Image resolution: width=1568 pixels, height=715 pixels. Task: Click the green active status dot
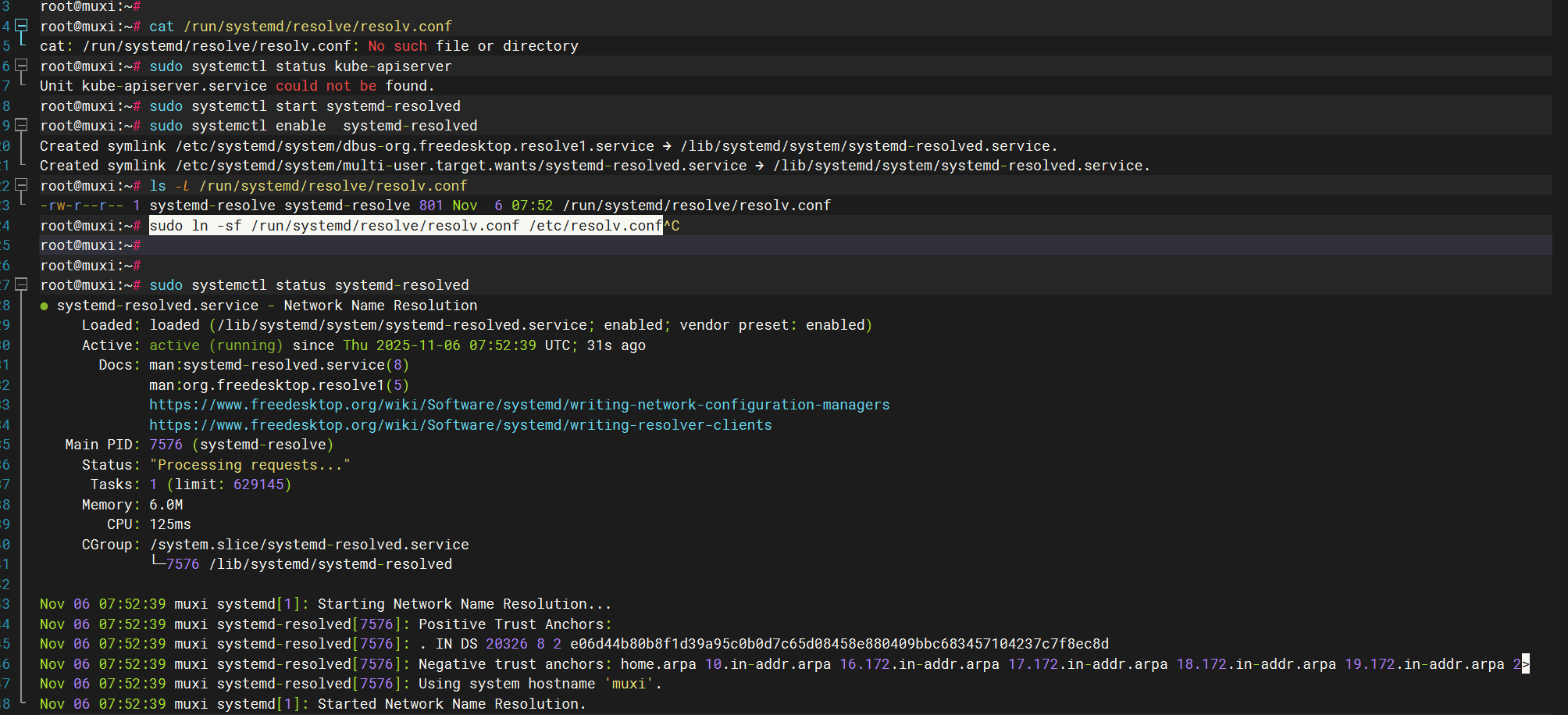click(x=45, y=306)
